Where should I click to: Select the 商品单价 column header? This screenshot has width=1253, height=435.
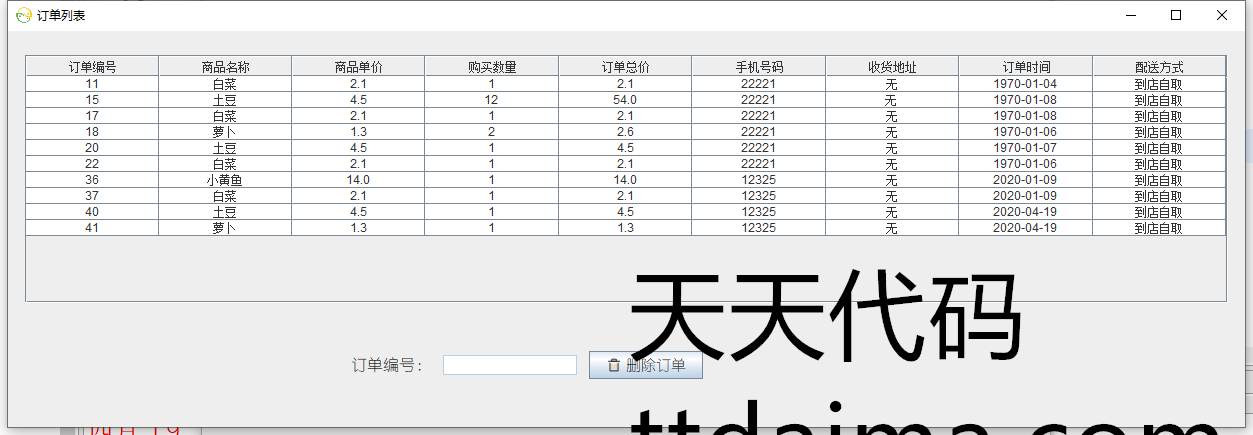(x=358, y=67)
